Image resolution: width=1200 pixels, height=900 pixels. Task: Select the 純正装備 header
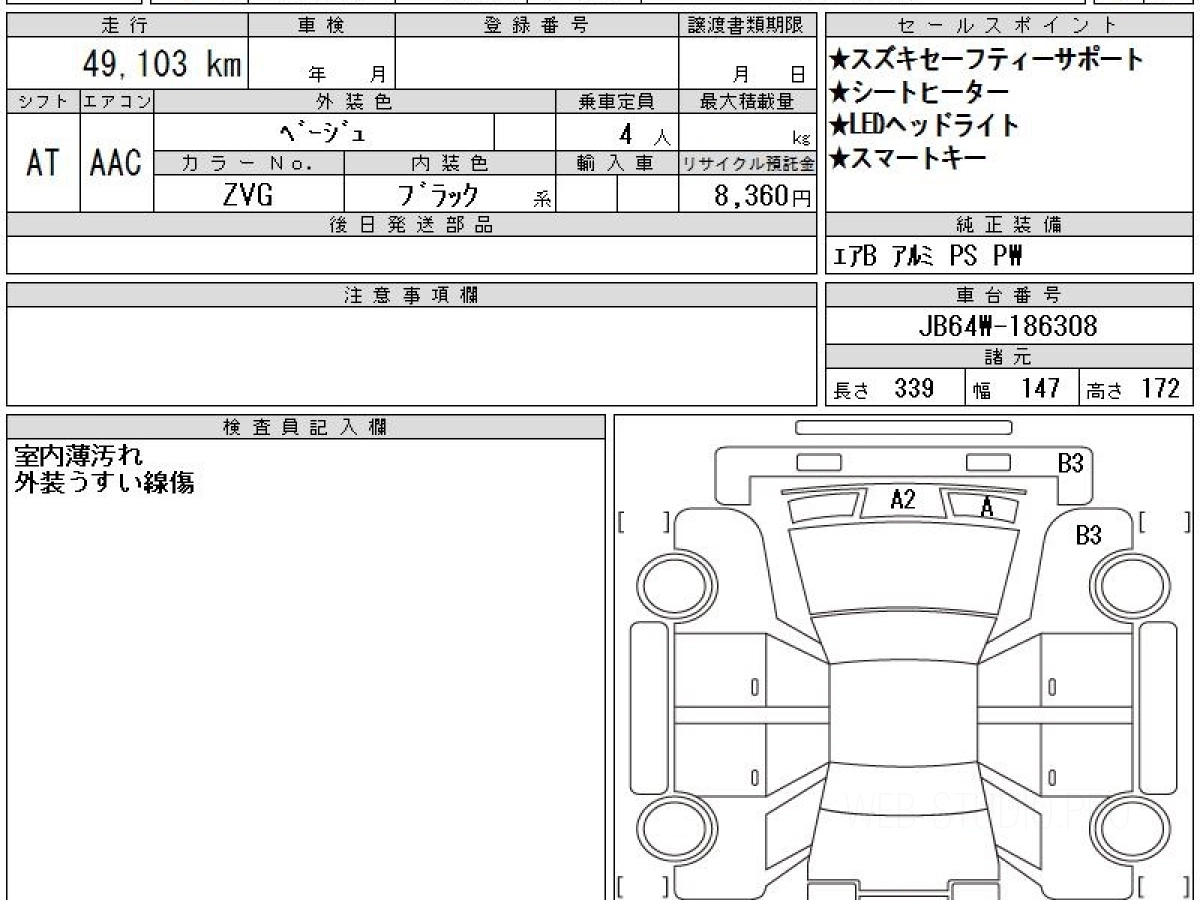1009,225
